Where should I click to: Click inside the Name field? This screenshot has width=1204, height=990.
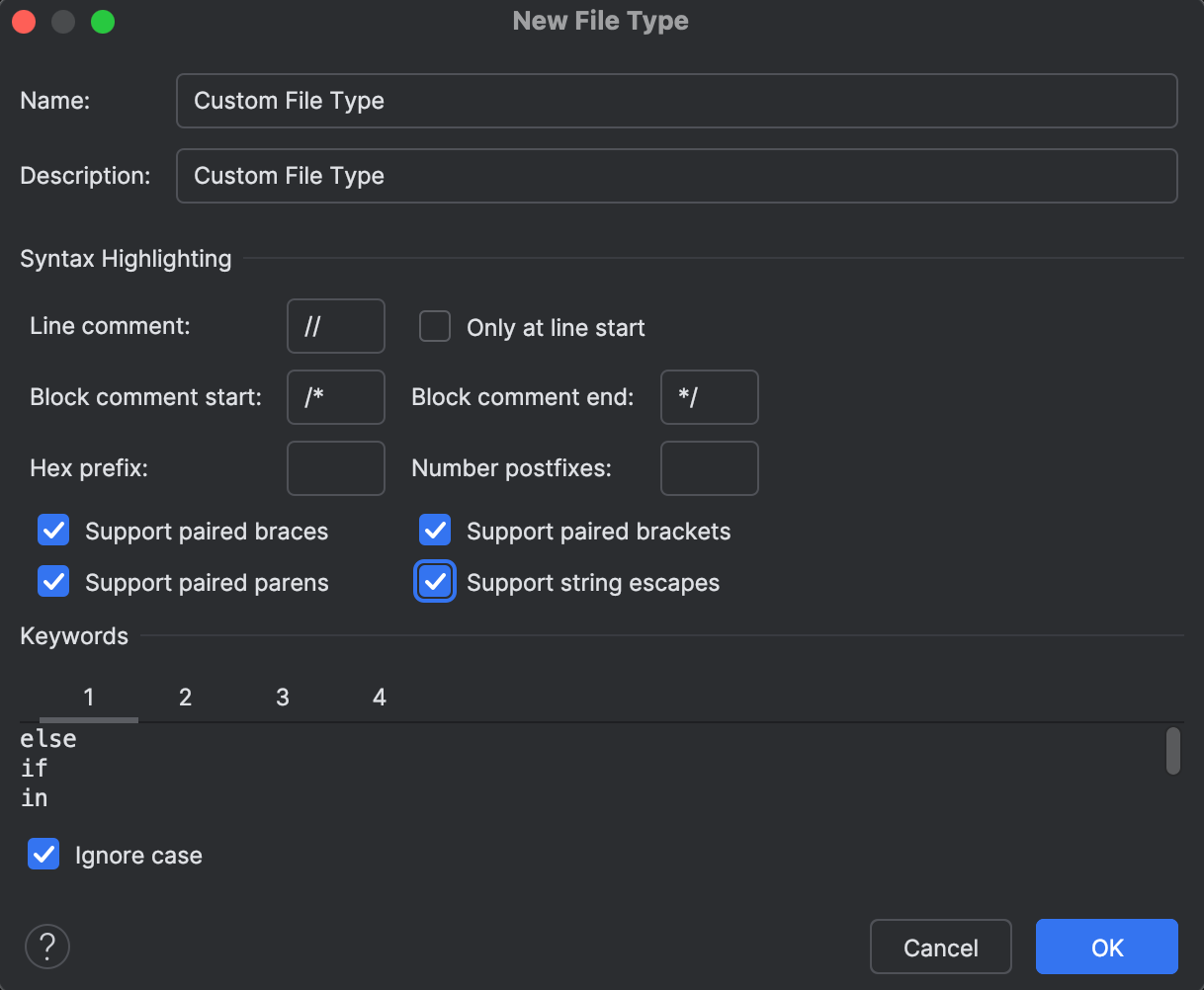point(676,100)
